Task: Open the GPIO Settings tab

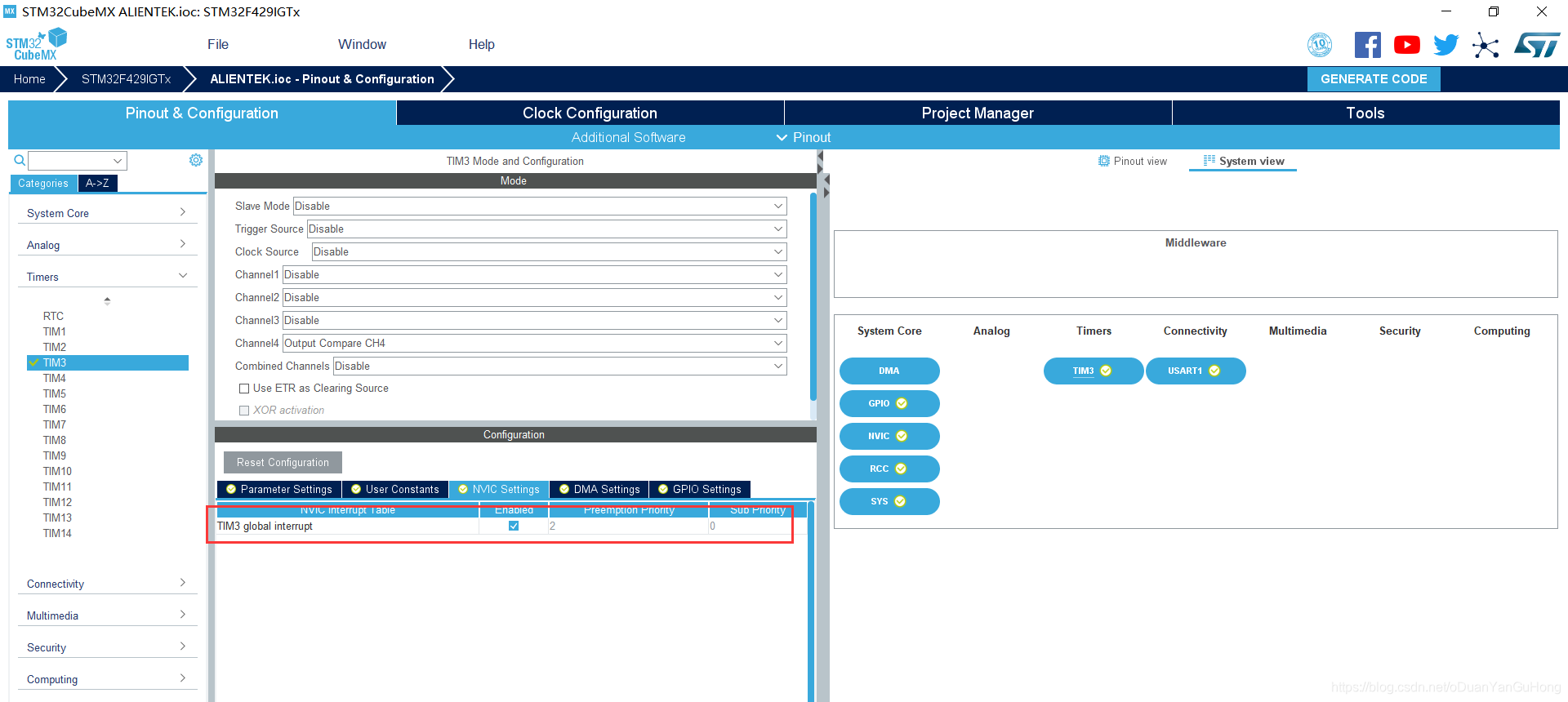Action: point(700,489)
